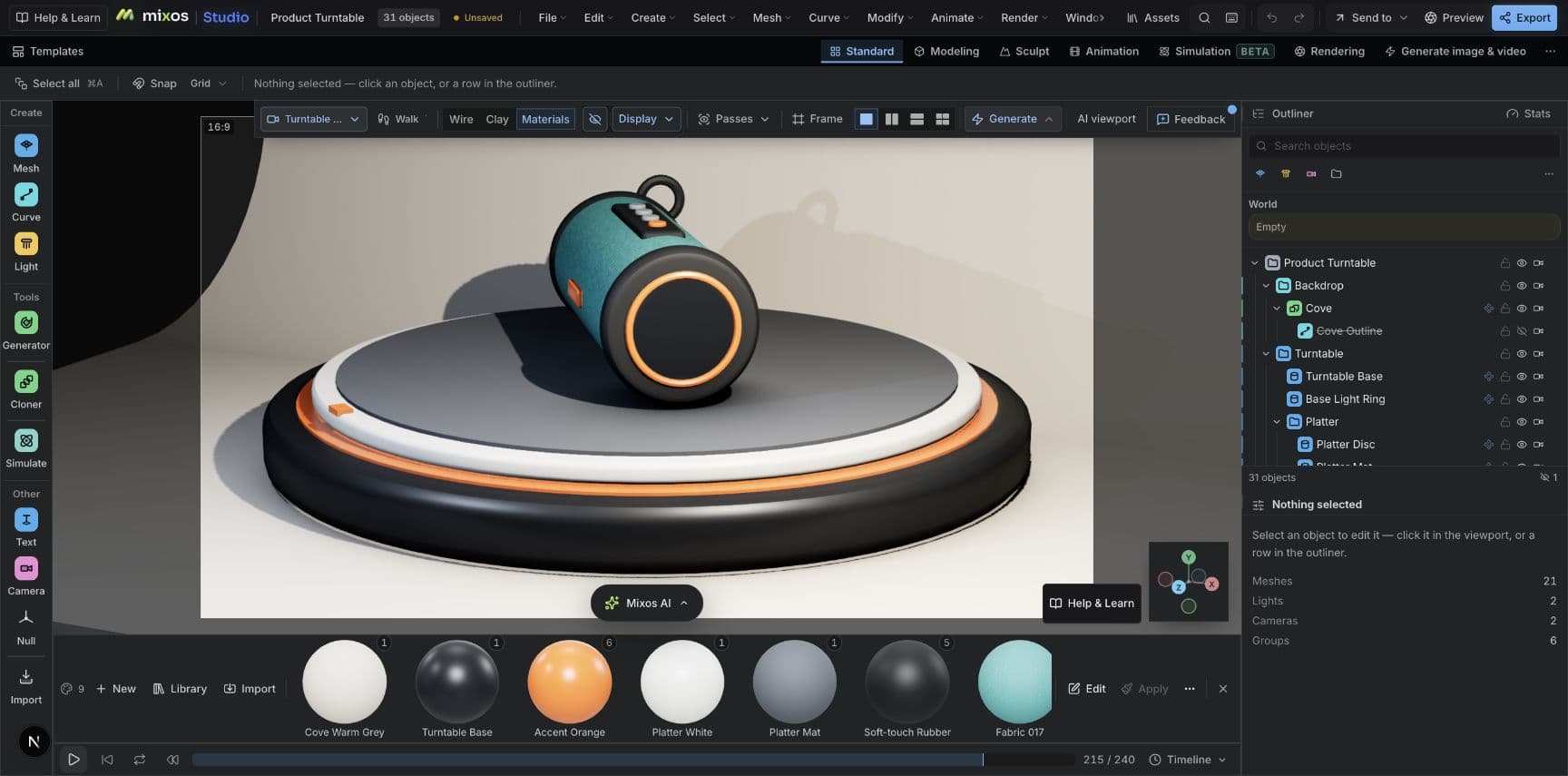Open the Turntable camera dropdown
Screen dimensions: 1568x776
click(314, 119)
